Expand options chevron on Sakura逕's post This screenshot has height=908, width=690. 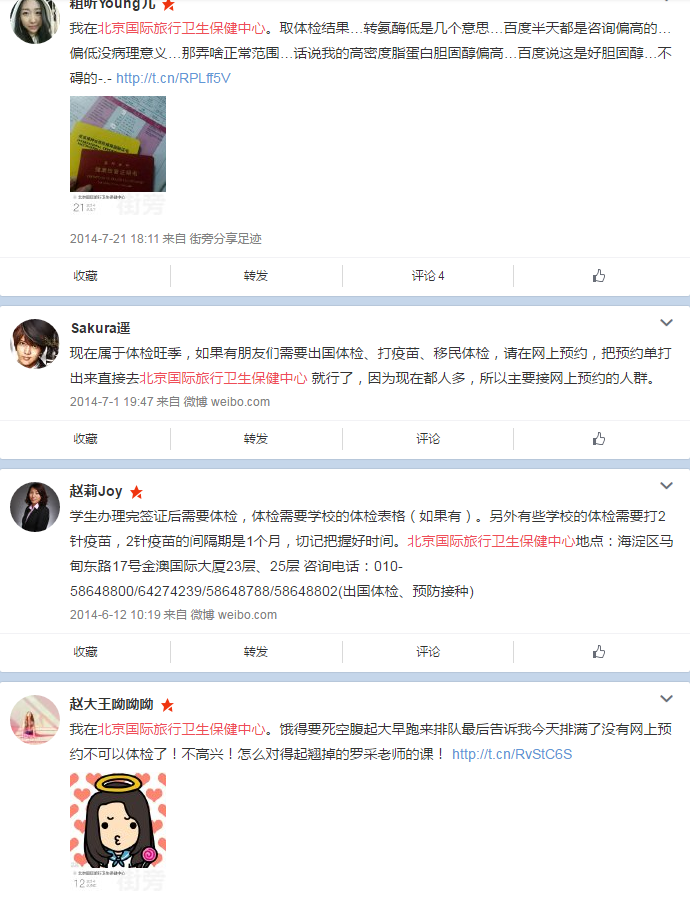pos(666,323)
